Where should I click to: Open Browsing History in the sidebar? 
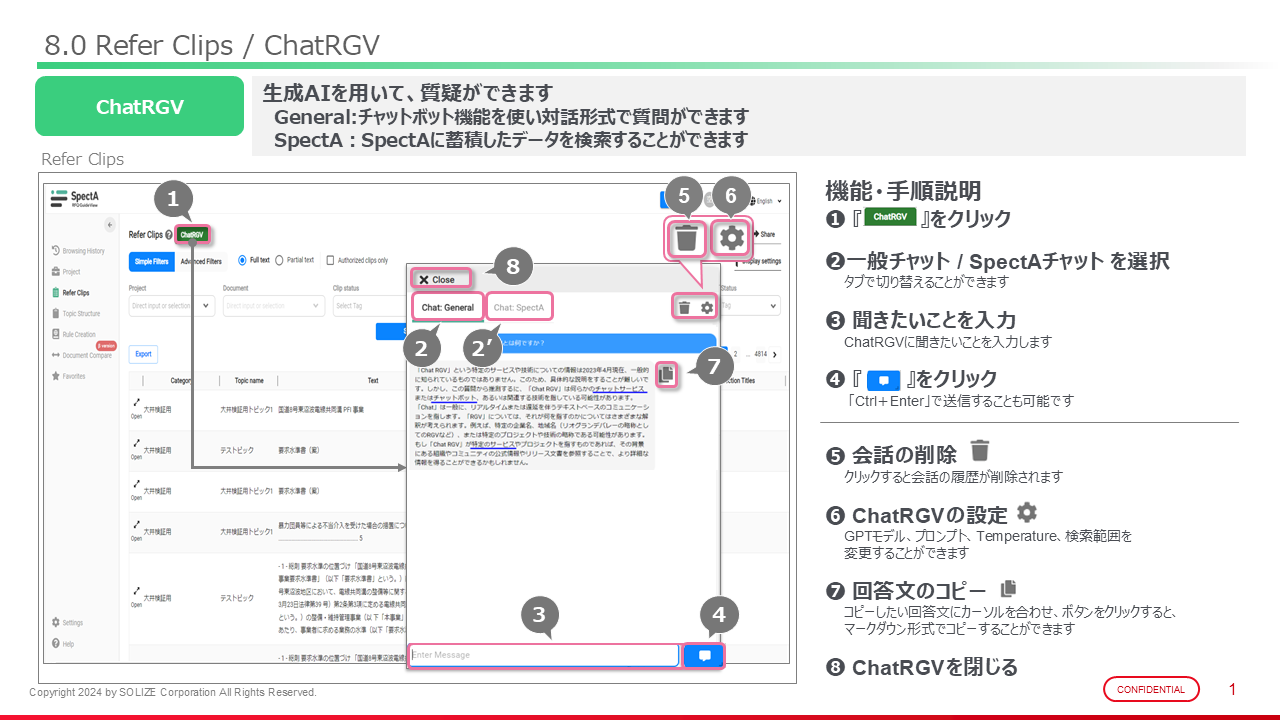coord(81,251)
